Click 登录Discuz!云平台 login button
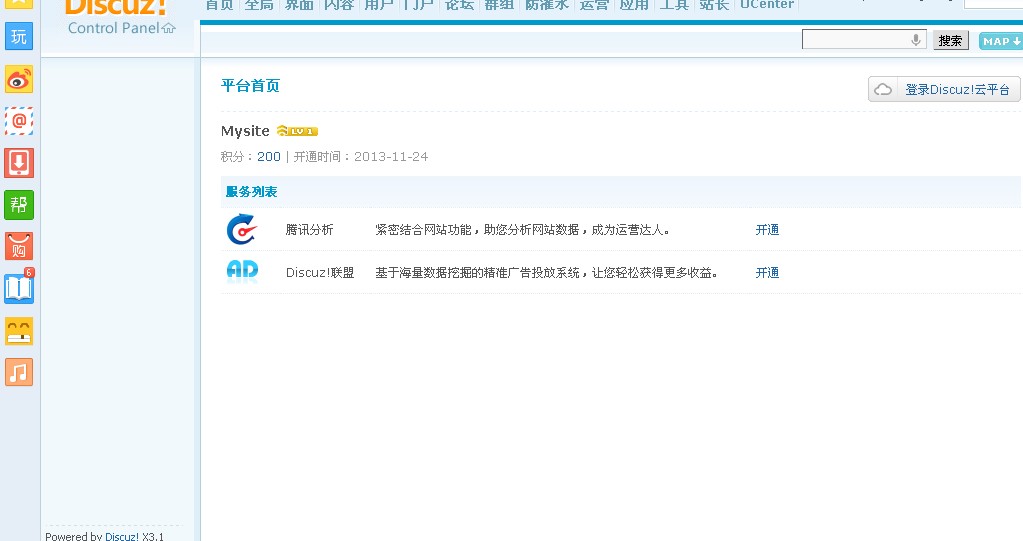Viewport: 1023px width, 541px height. [944, 89]
